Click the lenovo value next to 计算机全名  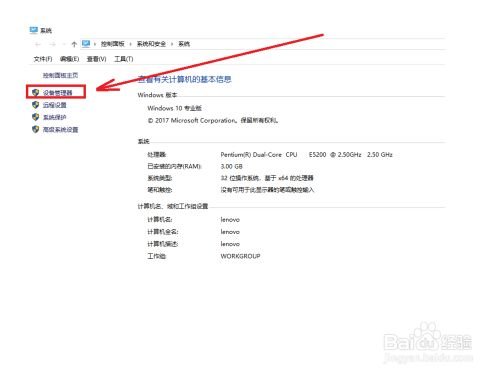pyautogui.click(x=230, y=232)
